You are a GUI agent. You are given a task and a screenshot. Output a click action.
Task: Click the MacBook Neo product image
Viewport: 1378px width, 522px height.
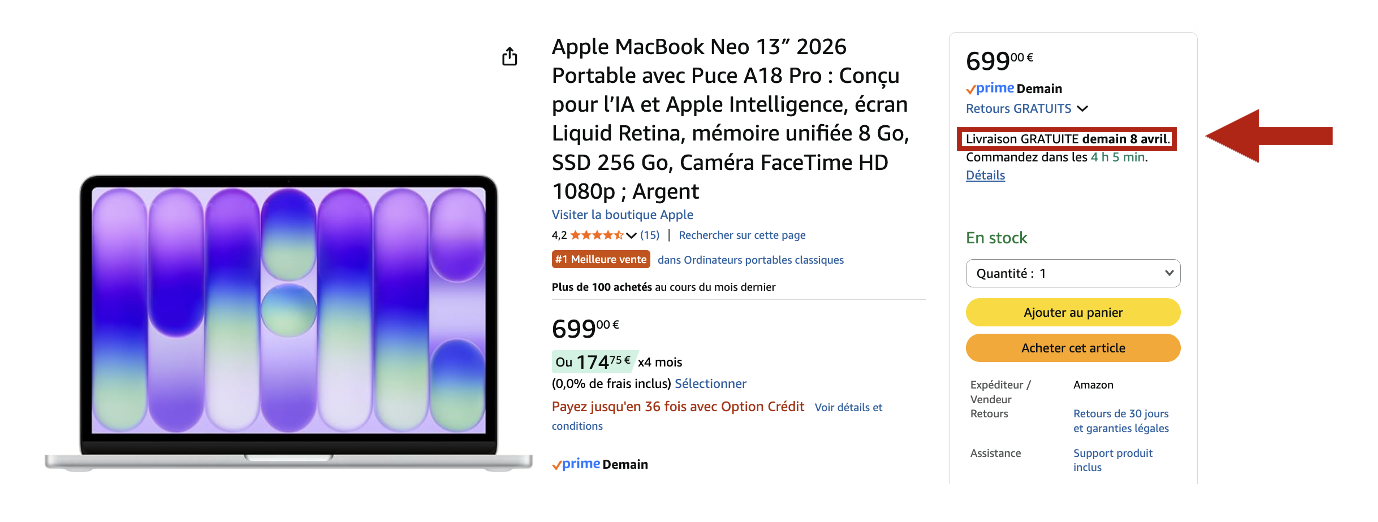[x=288, y=320]
